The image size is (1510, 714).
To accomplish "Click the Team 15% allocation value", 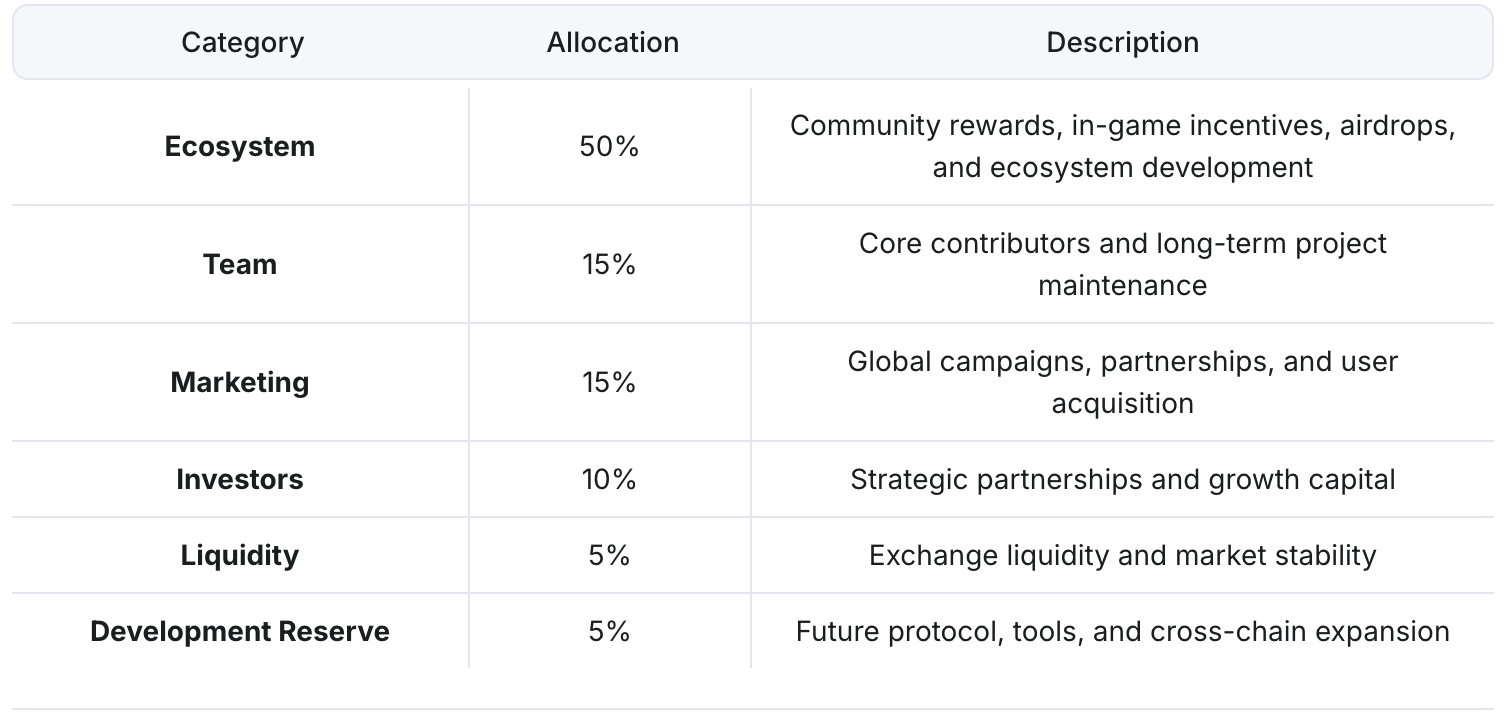I will pos(609,265).
